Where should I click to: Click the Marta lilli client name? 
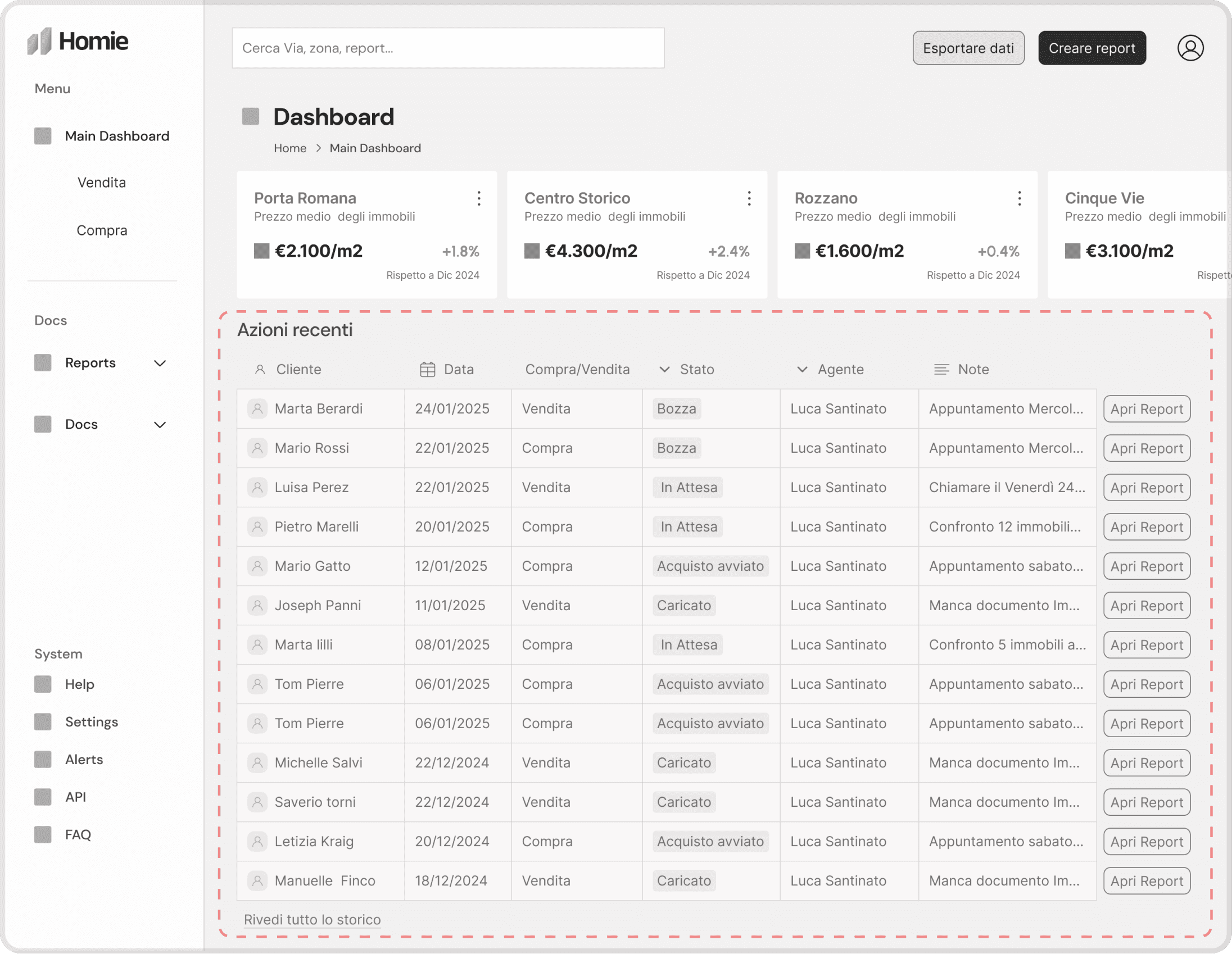pos(304,644)
